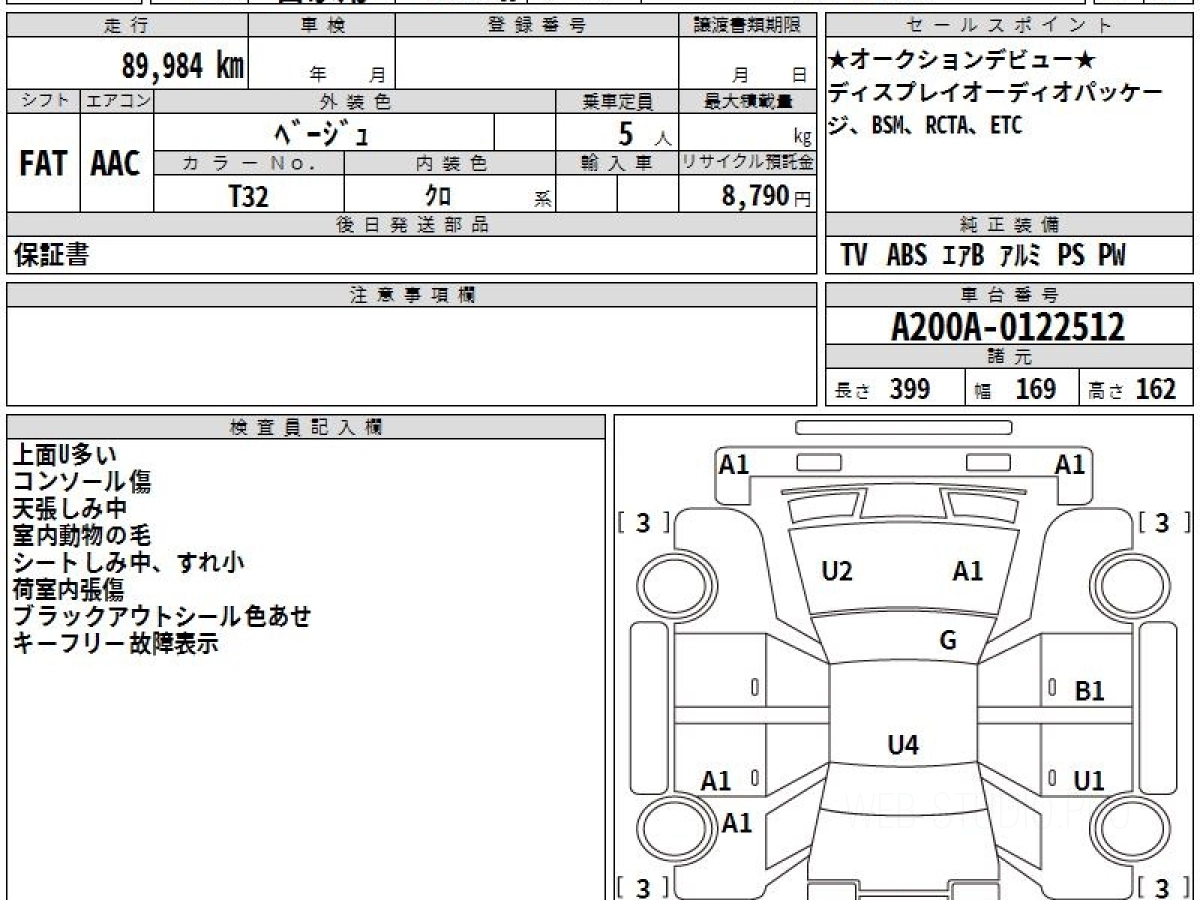The height and width of the screenshot is (900, 1200).
Task: Click the エアコン header cell
Action: (x=117, y=101)
